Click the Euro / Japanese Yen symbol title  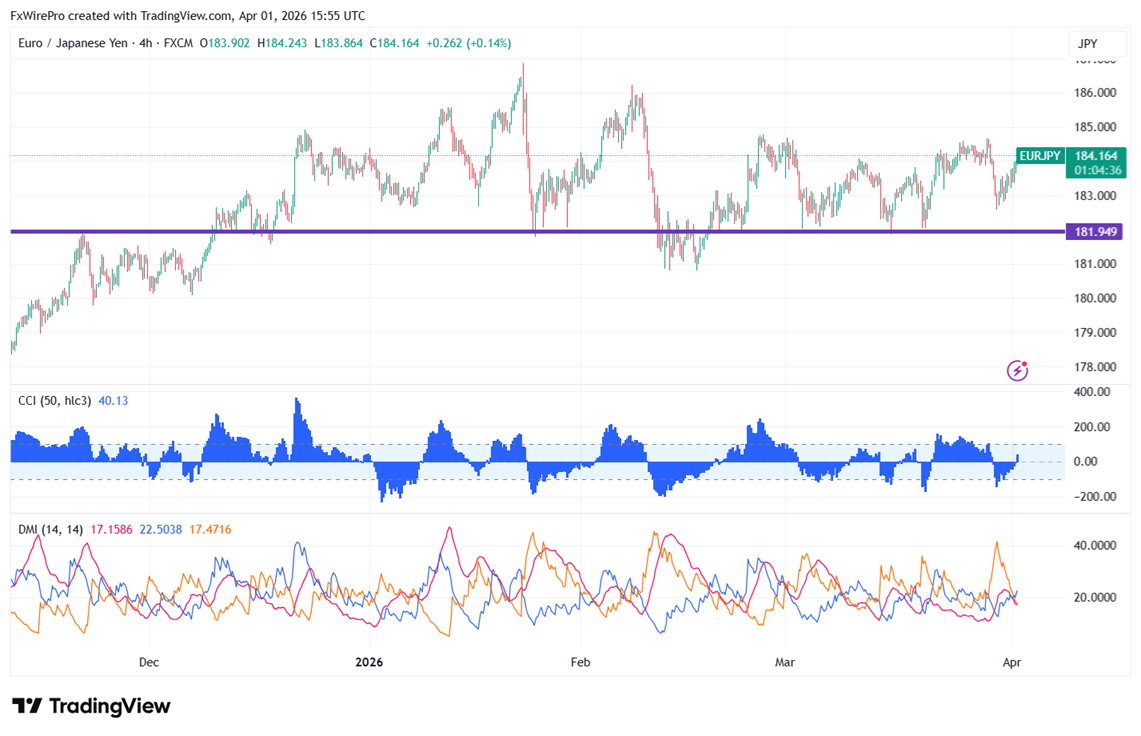click(x=73, y=43)
